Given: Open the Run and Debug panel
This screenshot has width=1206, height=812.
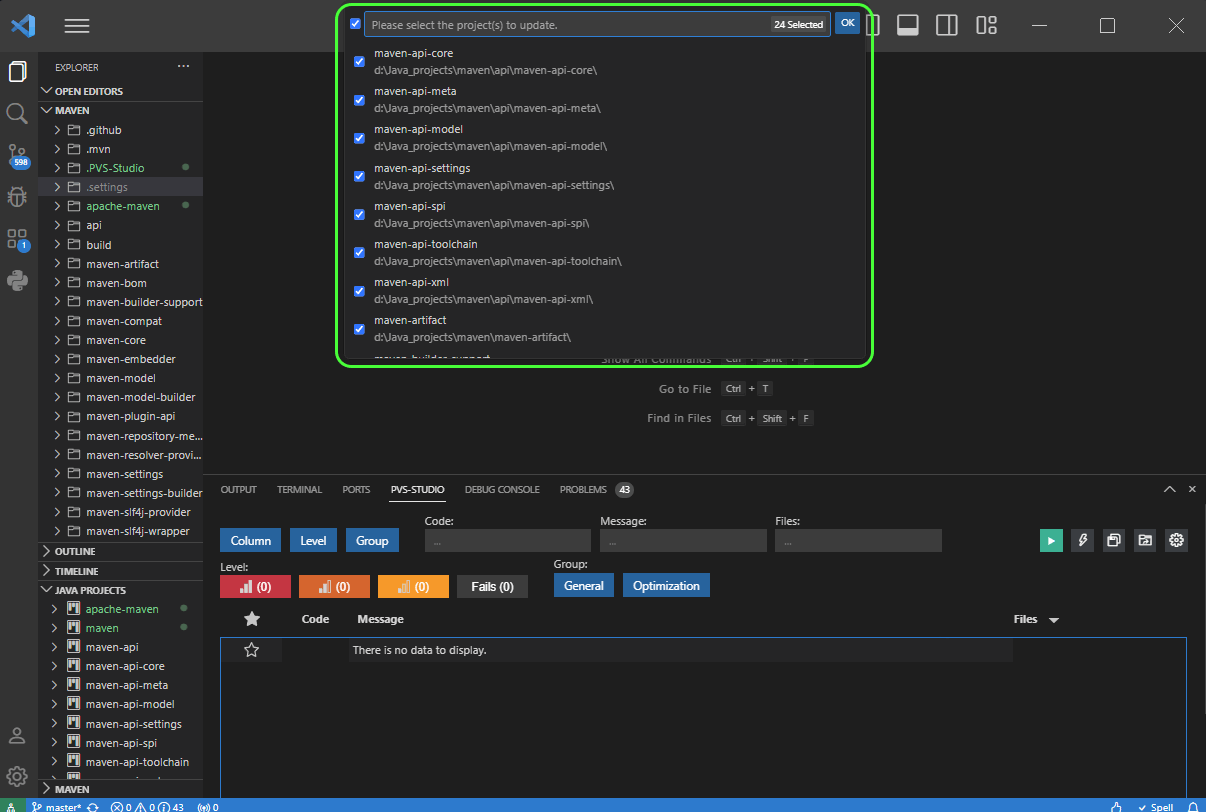Looking at the screenshot, I should [17, 197].
